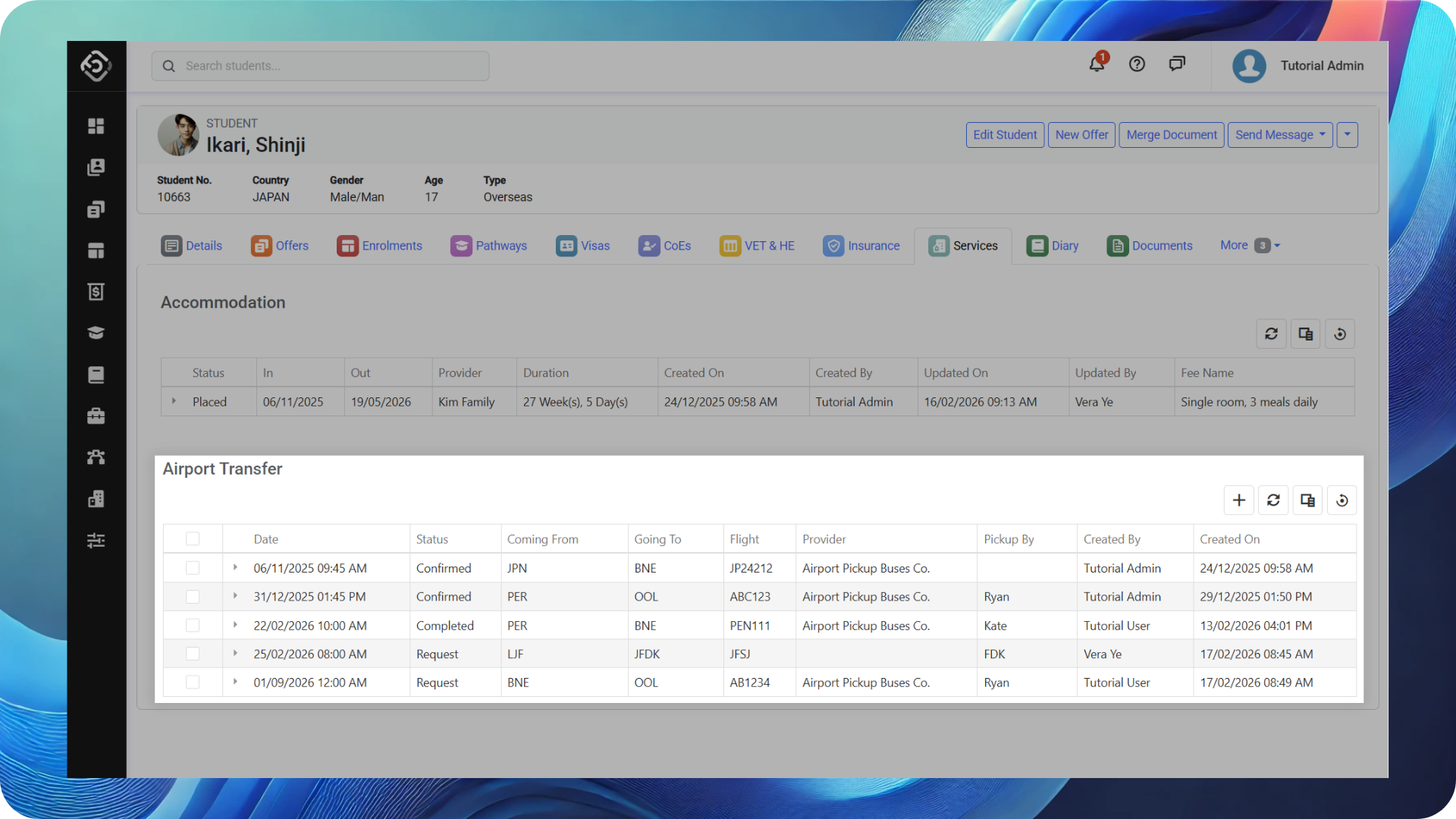
Task: Expand the 22/02/2026 10:00 AM transfer row
Action: pyautogui.click(x=235, y=625)
